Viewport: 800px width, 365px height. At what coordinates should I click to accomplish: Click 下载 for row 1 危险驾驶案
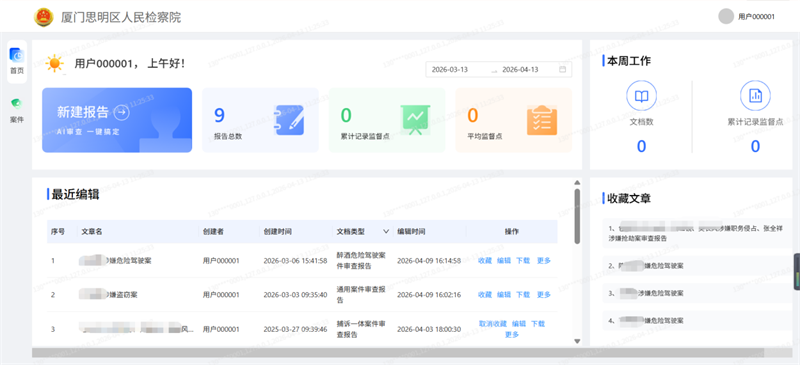[523, 260]
